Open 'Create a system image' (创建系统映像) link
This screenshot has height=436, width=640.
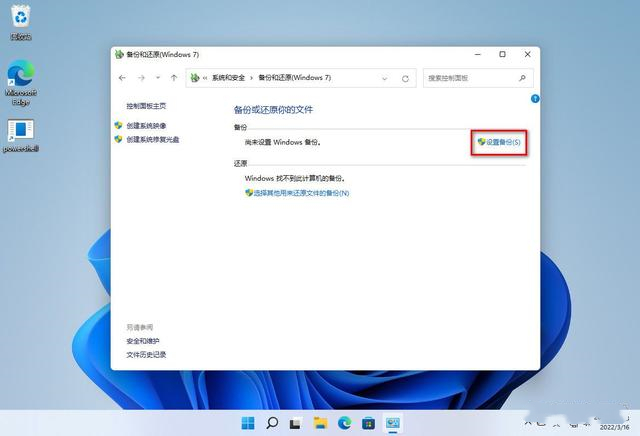tap(146, 126)
